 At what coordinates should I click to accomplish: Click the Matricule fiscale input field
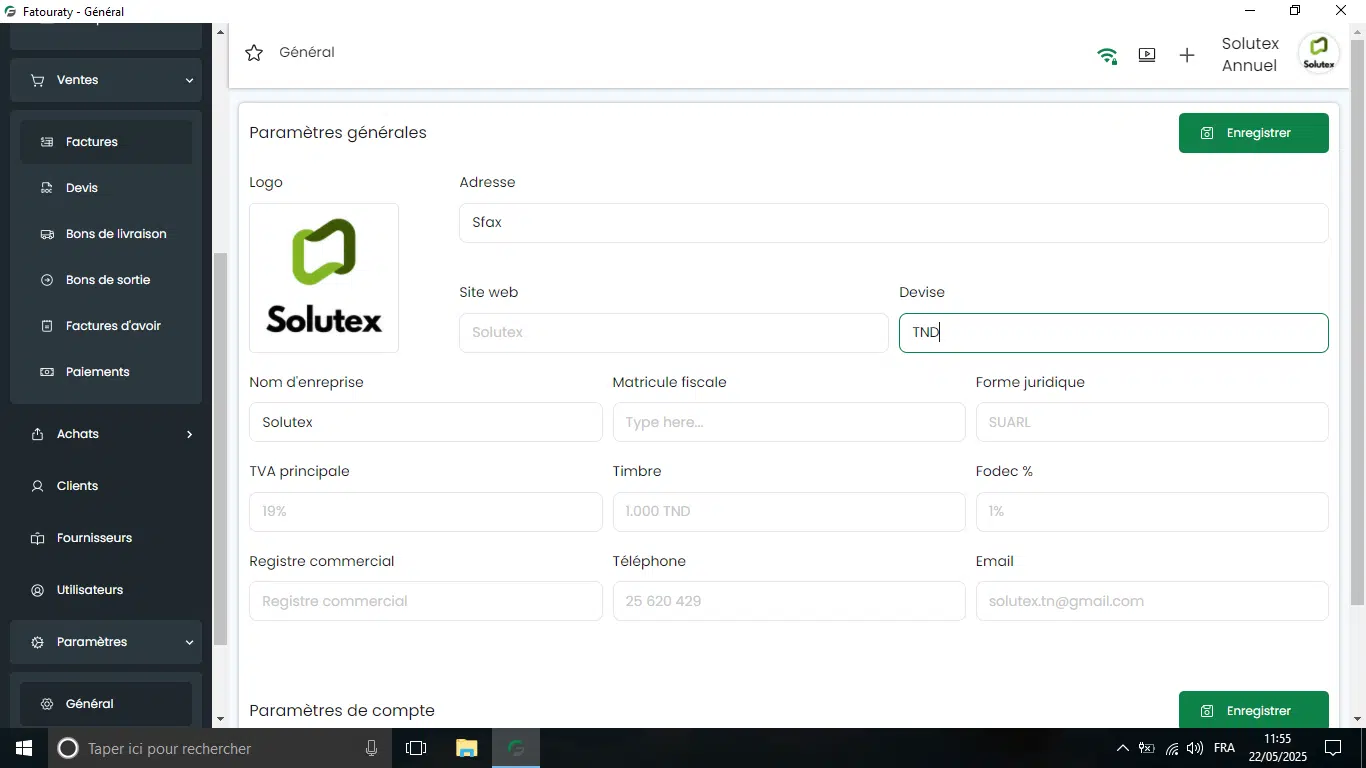pos(788,422)
